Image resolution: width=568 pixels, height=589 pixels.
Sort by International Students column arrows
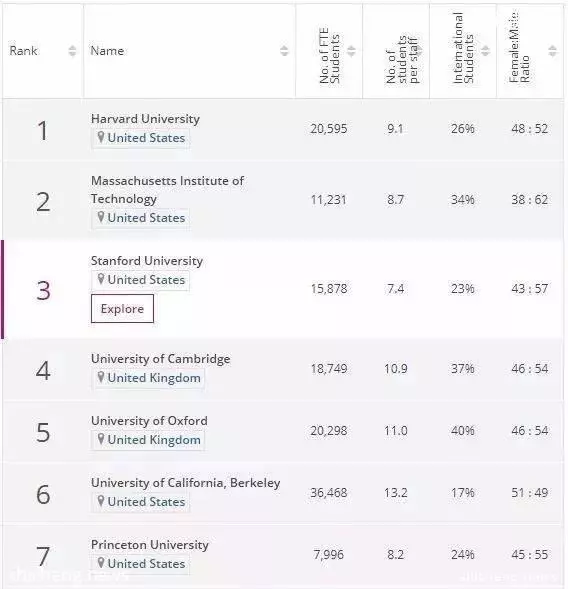pyautogui.click(x=485, y=51)
